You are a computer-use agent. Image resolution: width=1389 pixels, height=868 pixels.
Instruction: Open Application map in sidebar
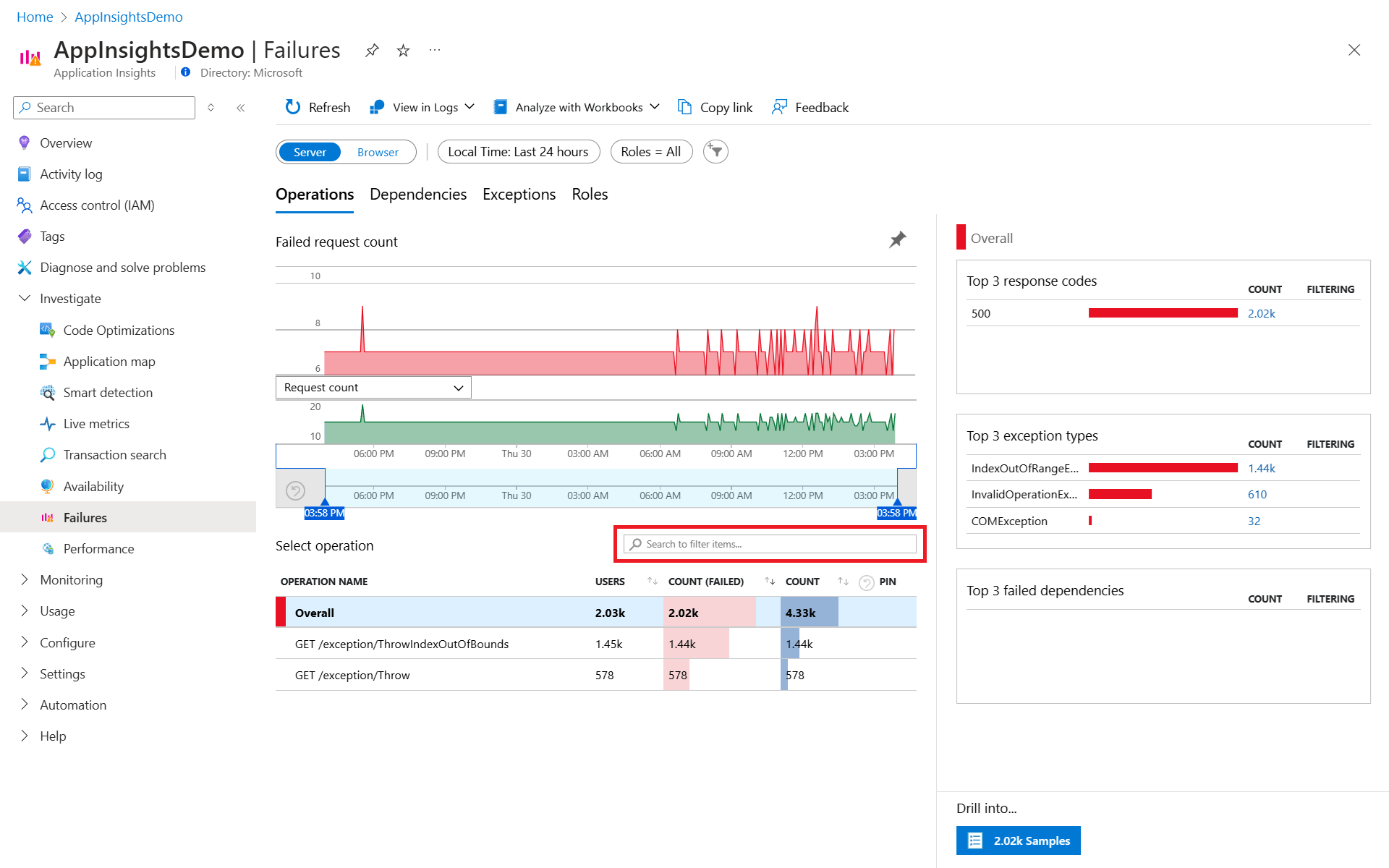[x=109, y=361]
